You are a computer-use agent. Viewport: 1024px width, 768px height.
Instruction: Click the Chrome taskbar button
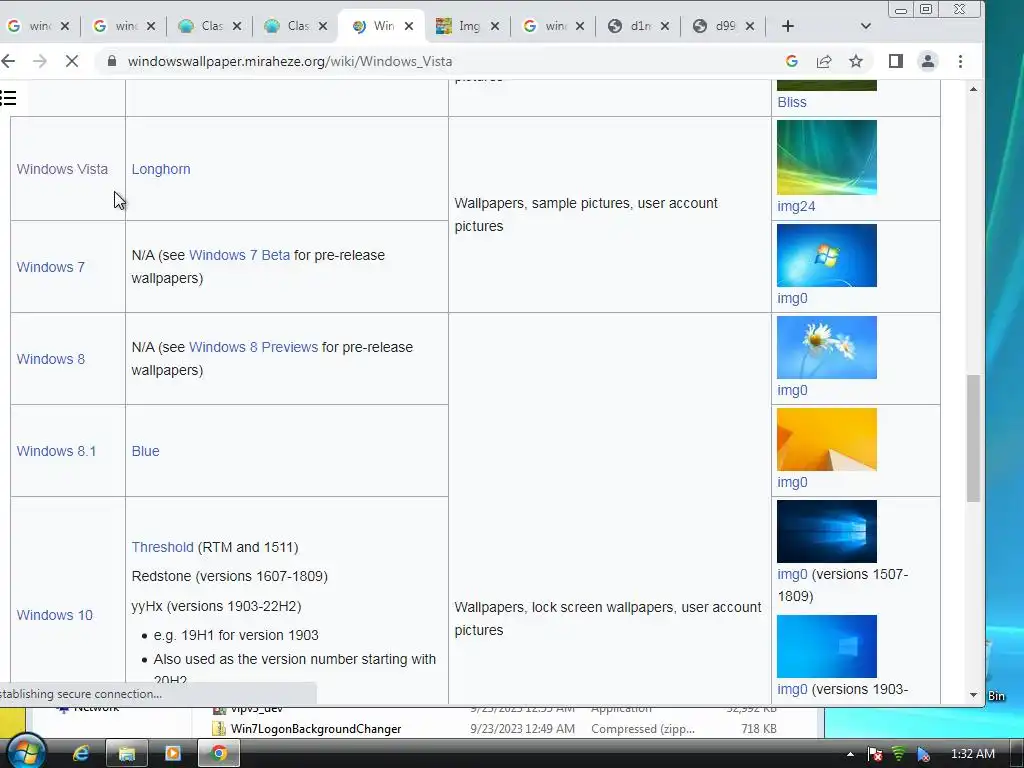(219, 754)
